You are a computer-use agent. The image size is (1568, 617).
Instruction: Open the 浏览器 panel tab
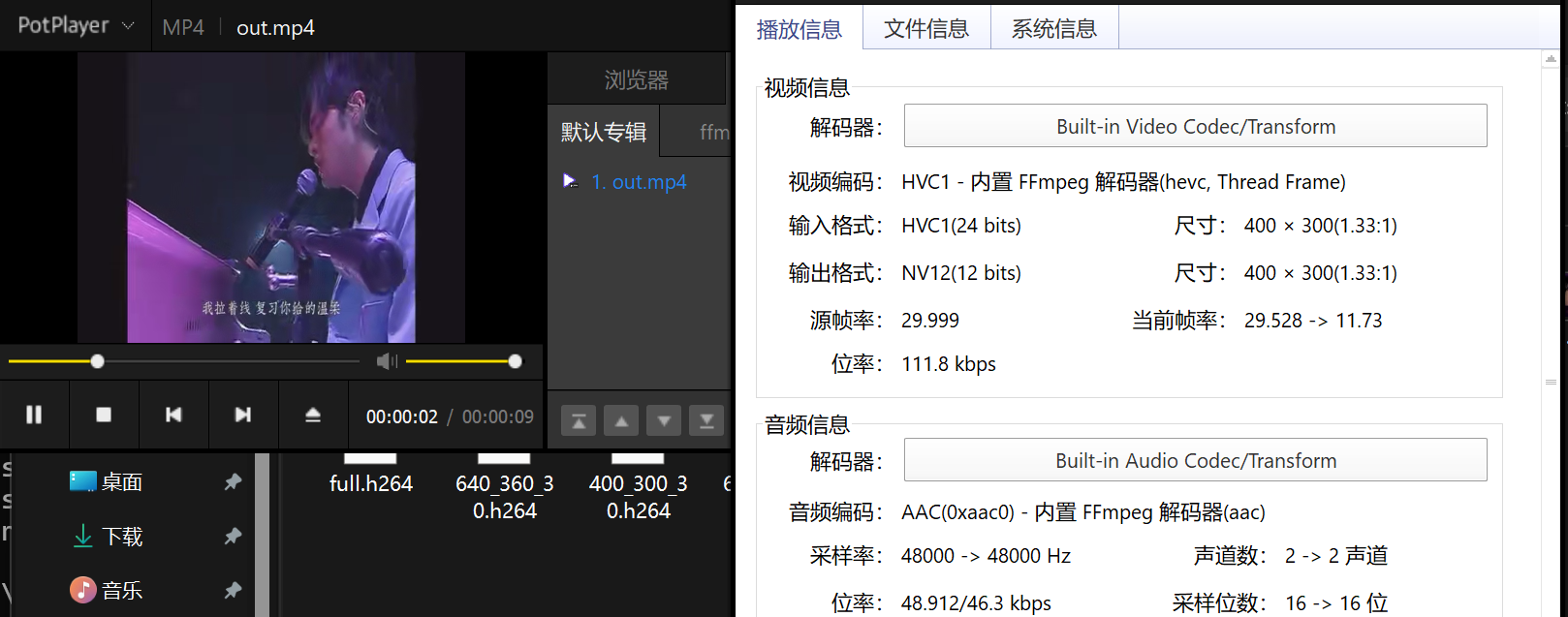tap(636, 80)
